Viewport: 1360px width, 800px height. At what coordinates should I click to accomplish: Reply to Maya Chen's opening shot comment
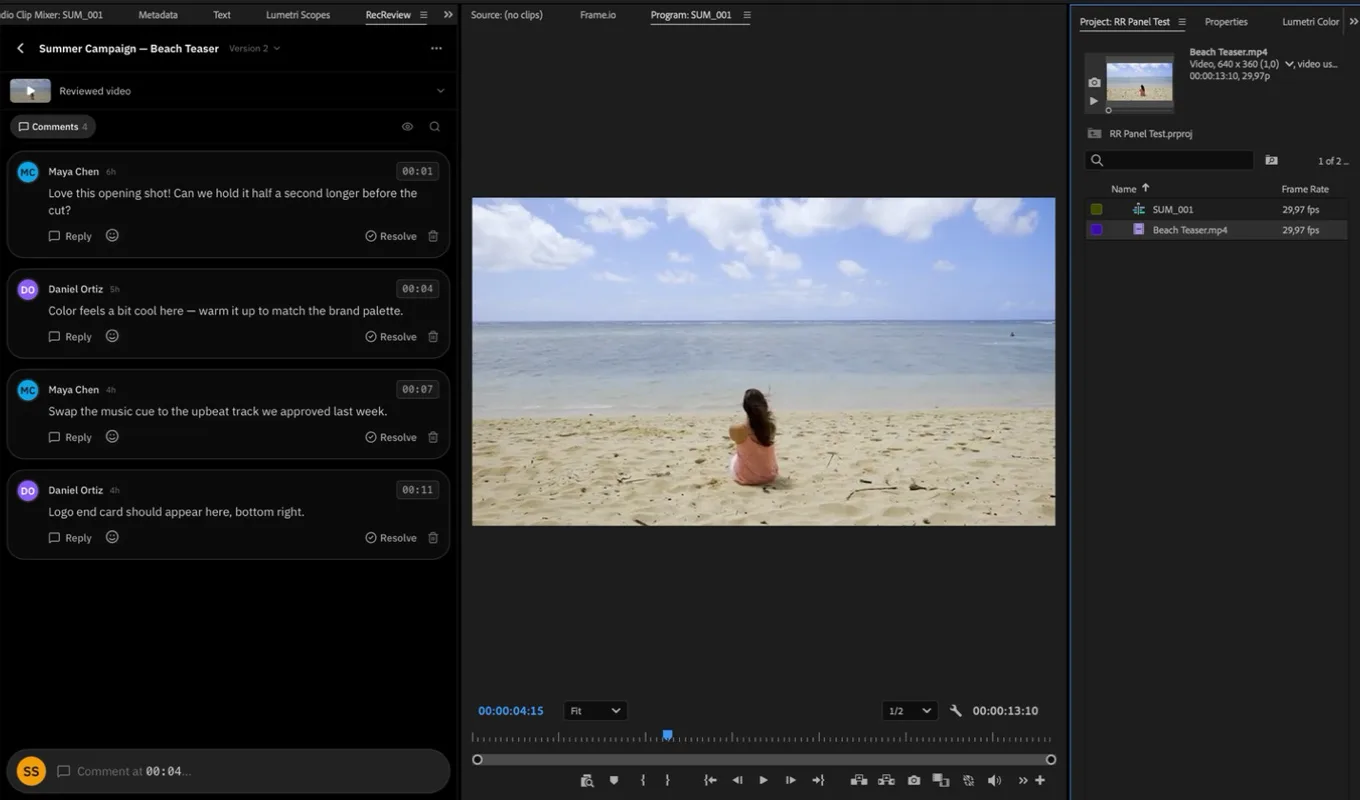pyautogui.click(x=70, y=236)
